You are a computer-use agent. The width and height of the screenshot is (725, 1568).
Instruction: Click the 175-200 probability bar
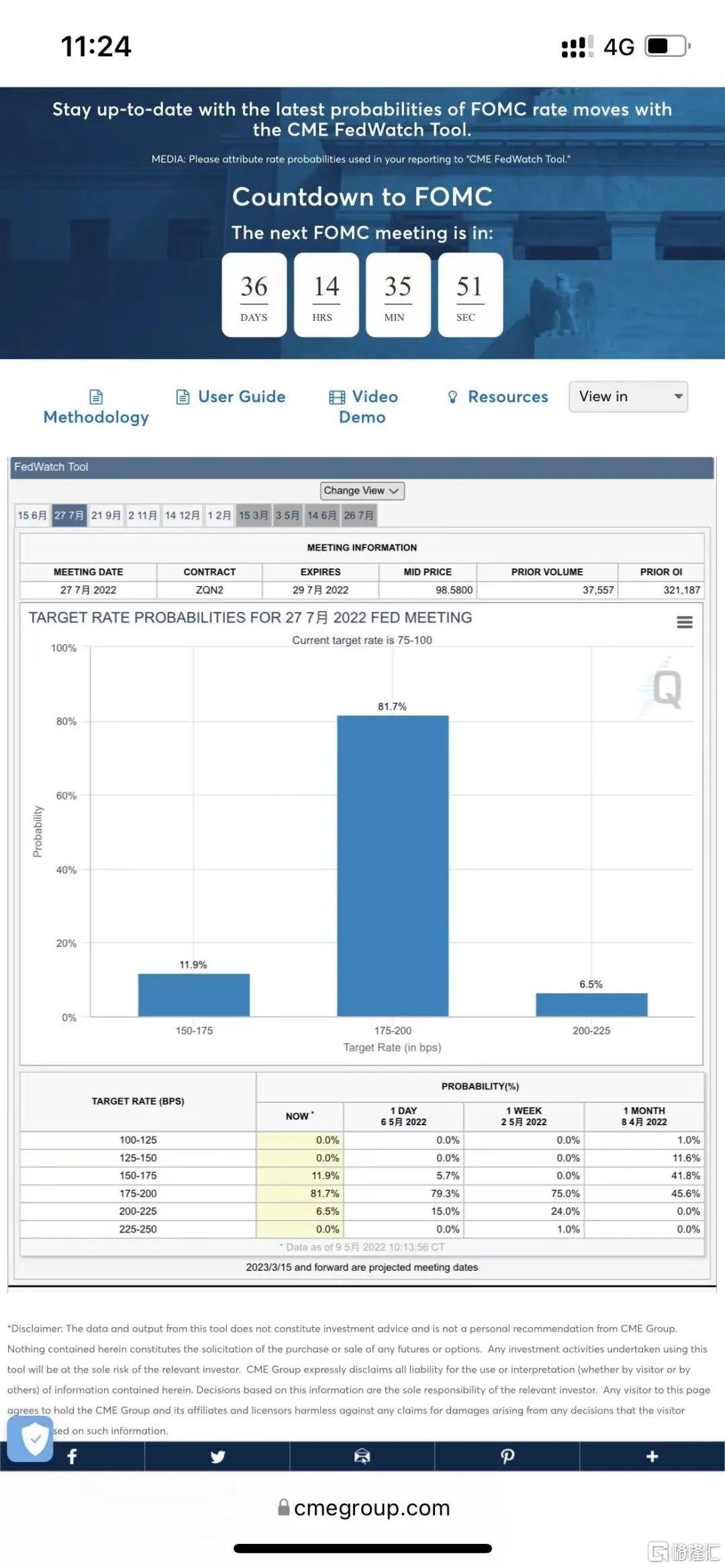click(x=393, y=866)
